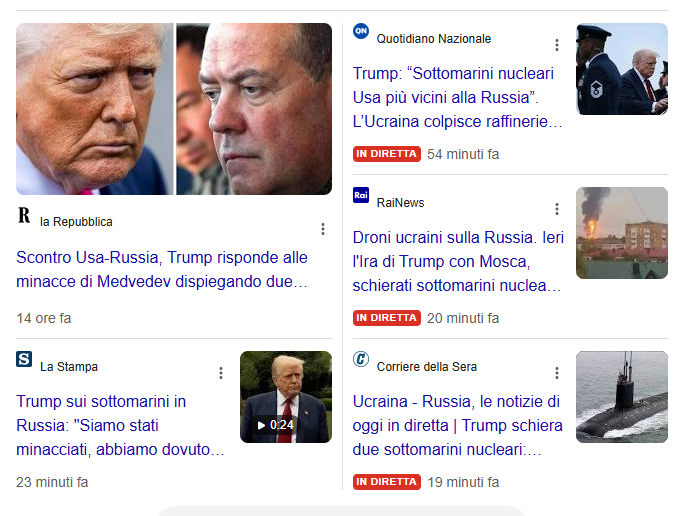Click the Quotidiano Nazionale QN logo icon
Screen dimensions: 691x516
[x=361, y=31]
